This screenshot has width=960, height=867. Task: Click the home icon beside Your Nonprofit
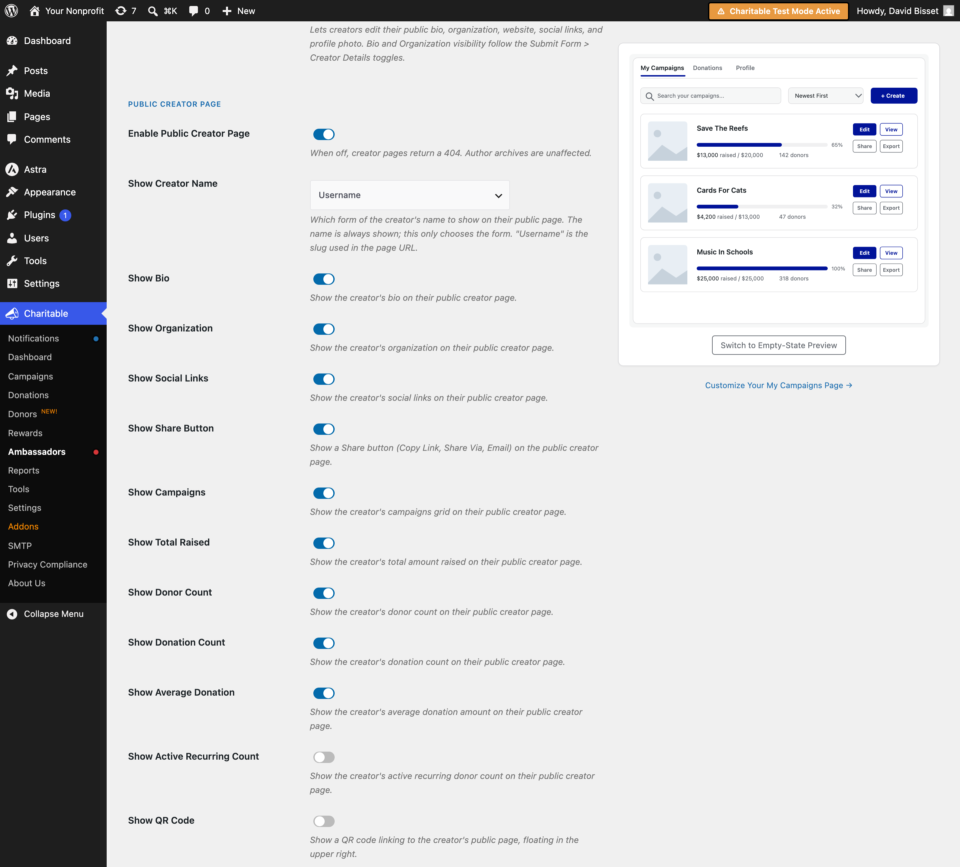coord(34,10)
